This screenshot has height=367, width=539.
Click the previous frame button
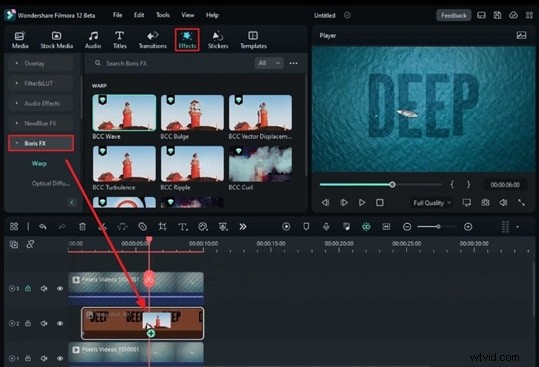click(x=325, y=203)
